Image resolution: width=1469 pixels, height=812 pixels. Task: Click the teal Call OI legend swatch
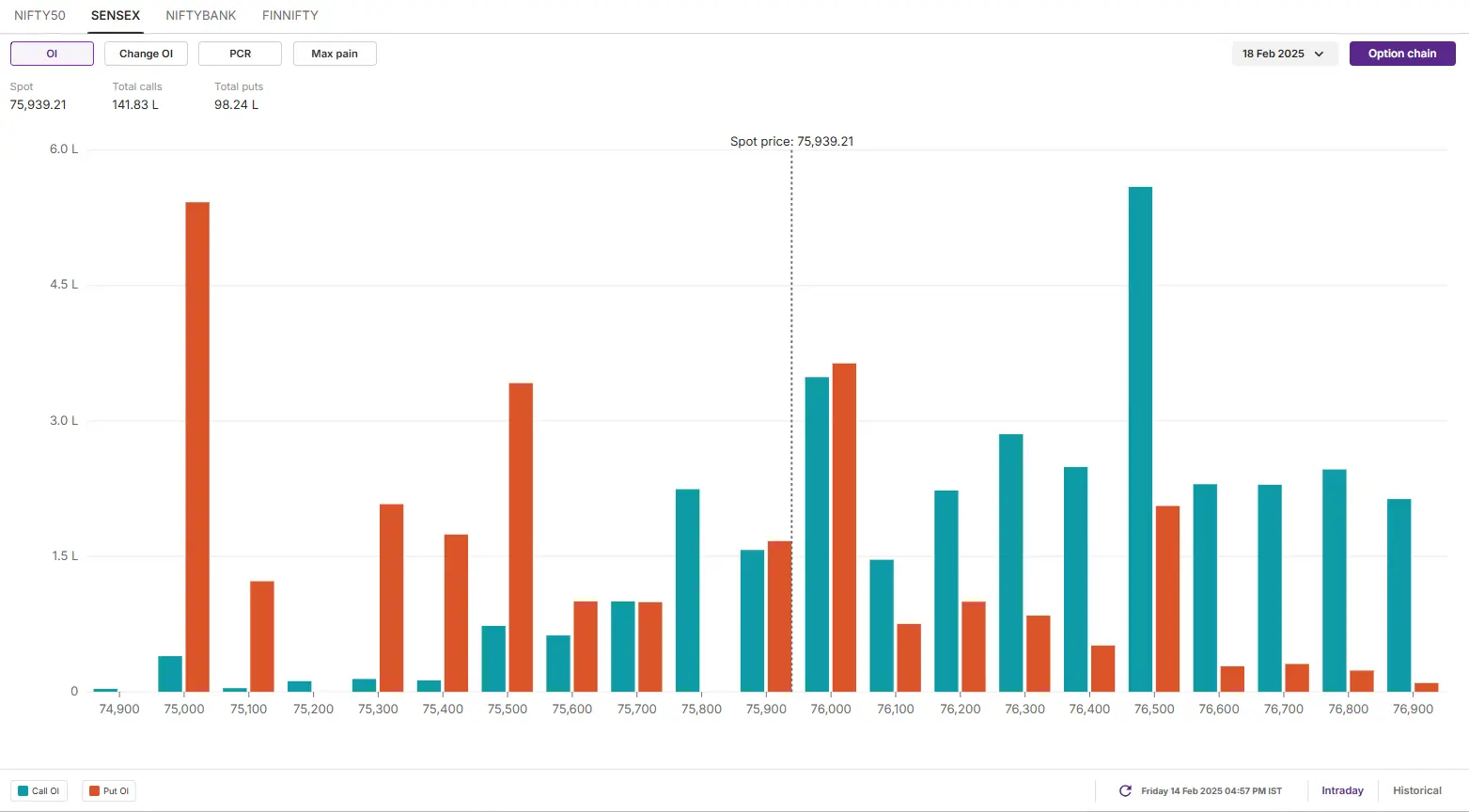(x=23, y=791)
